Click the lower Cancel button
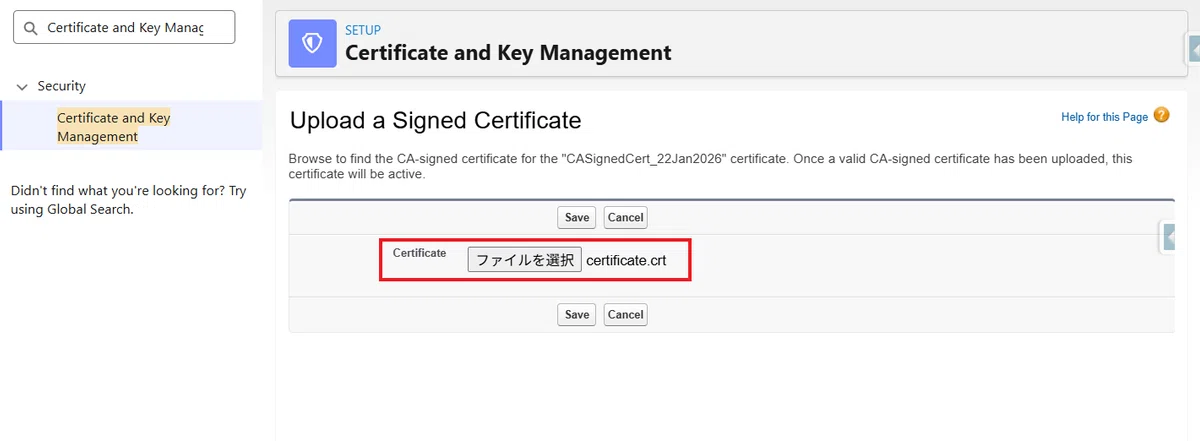 625,314
